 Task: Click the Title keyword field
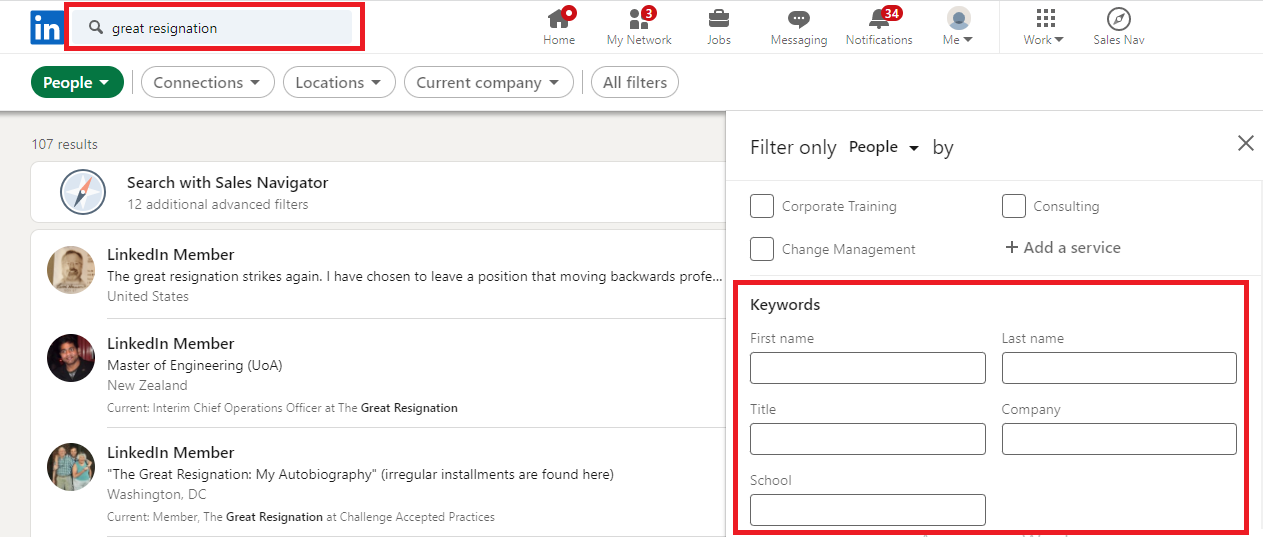point(867,439)
